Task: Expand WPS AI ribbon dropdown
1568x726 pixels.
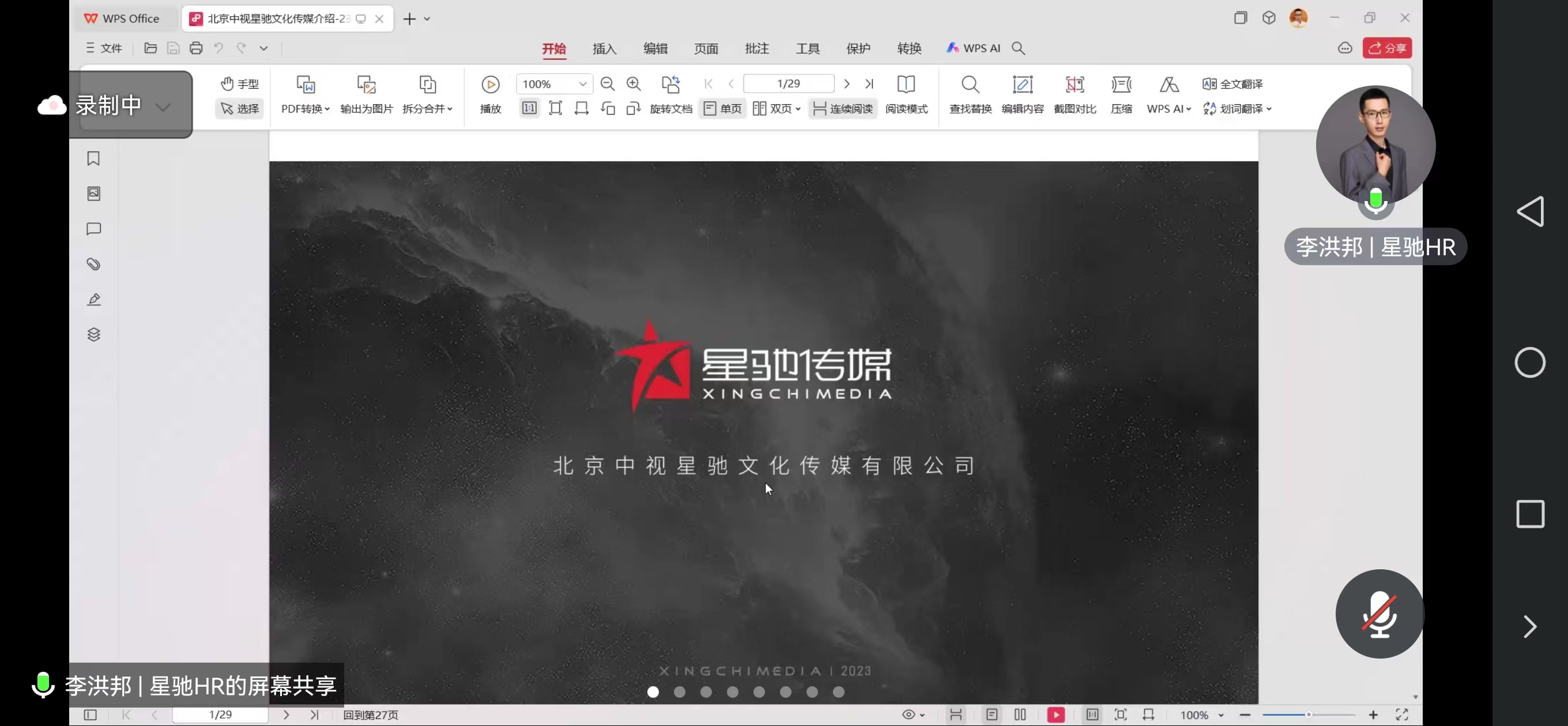Action: (x=1169, y=95)
